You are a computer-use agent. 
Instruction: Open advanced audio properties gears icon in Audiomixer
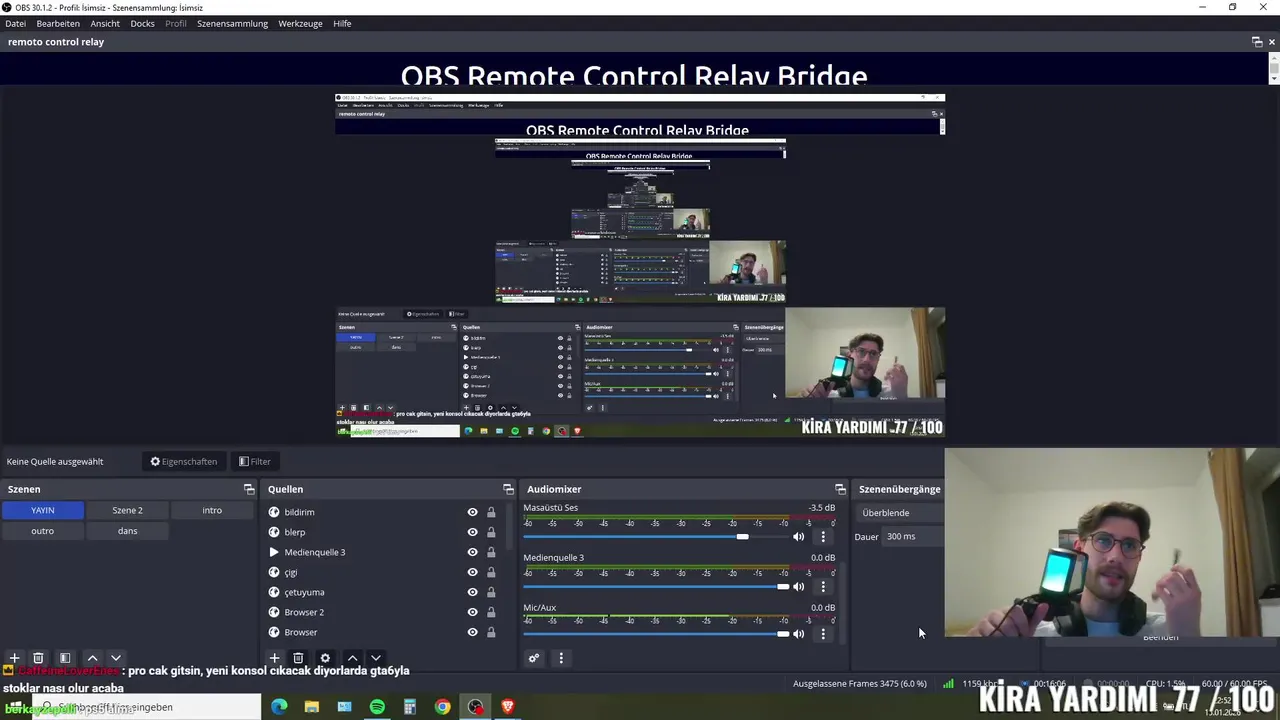(534, 658)
